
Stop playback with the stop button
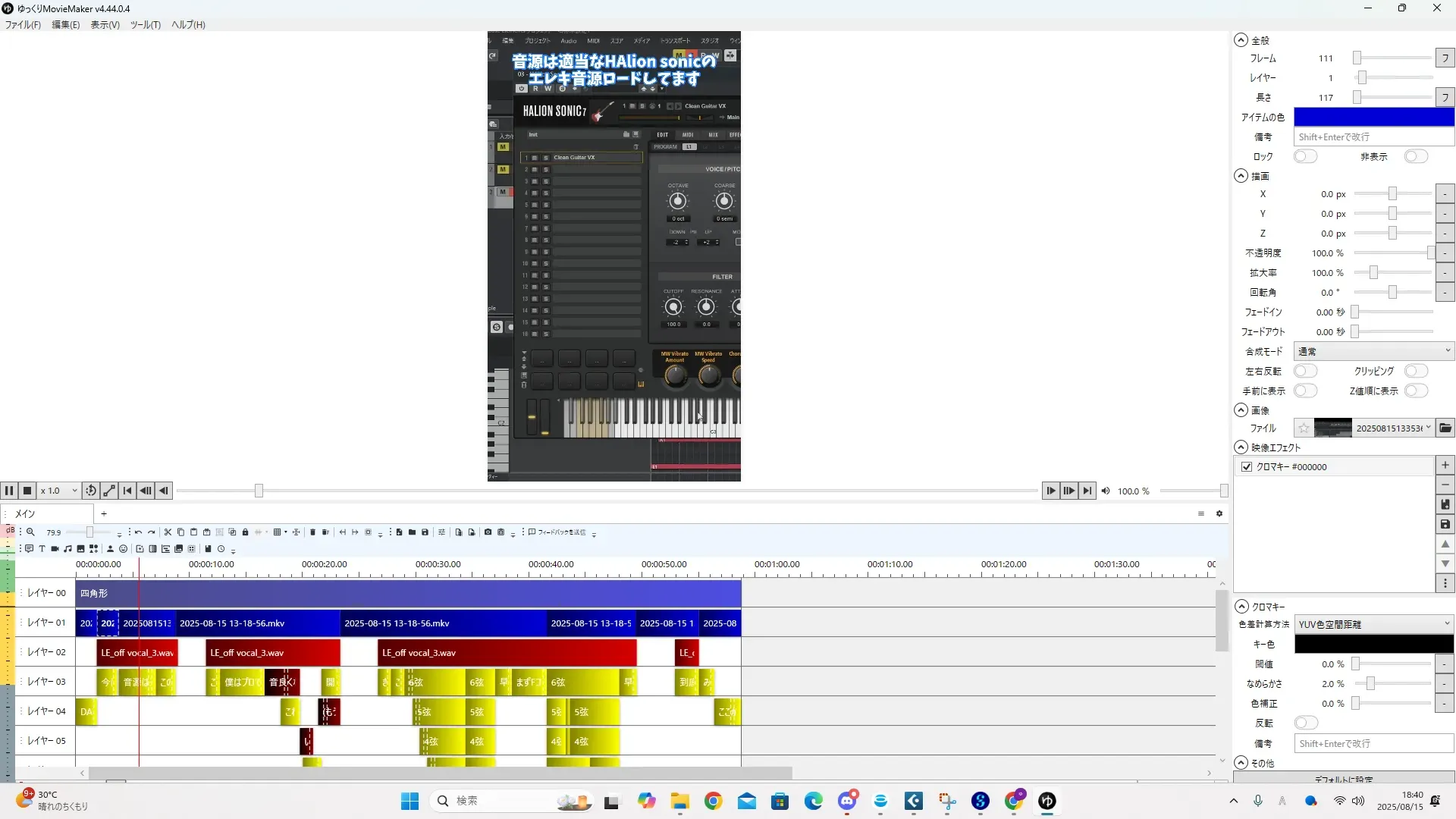pyautogui.click(x=27, y=491)
